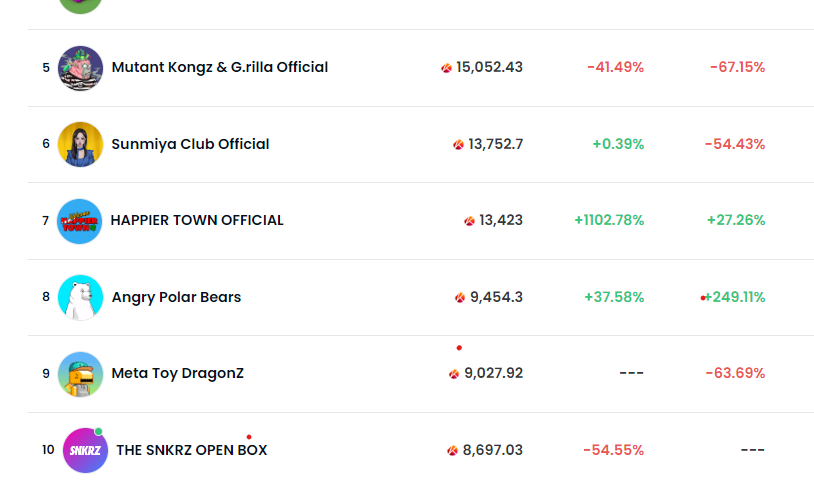Click rank number 6
The height and width of the screenshot is (487, 814).
click(x=46, y=144)
